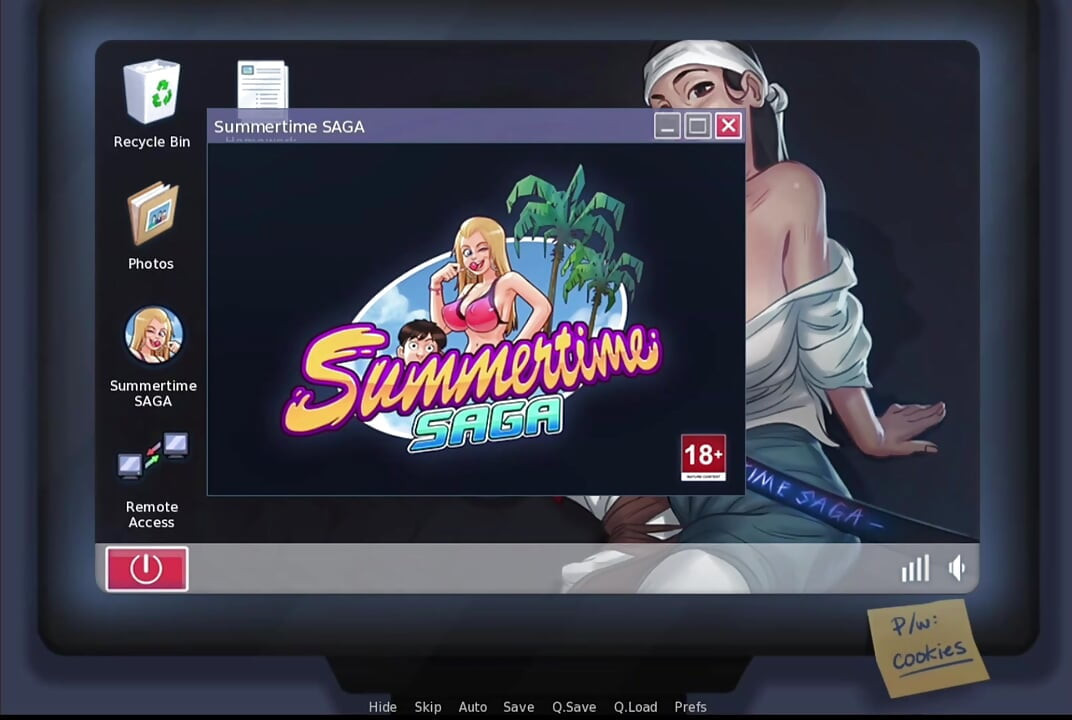1072x720 pixels.
Task: Open Prefs in the bottom menu
Action: coord(690,707)
